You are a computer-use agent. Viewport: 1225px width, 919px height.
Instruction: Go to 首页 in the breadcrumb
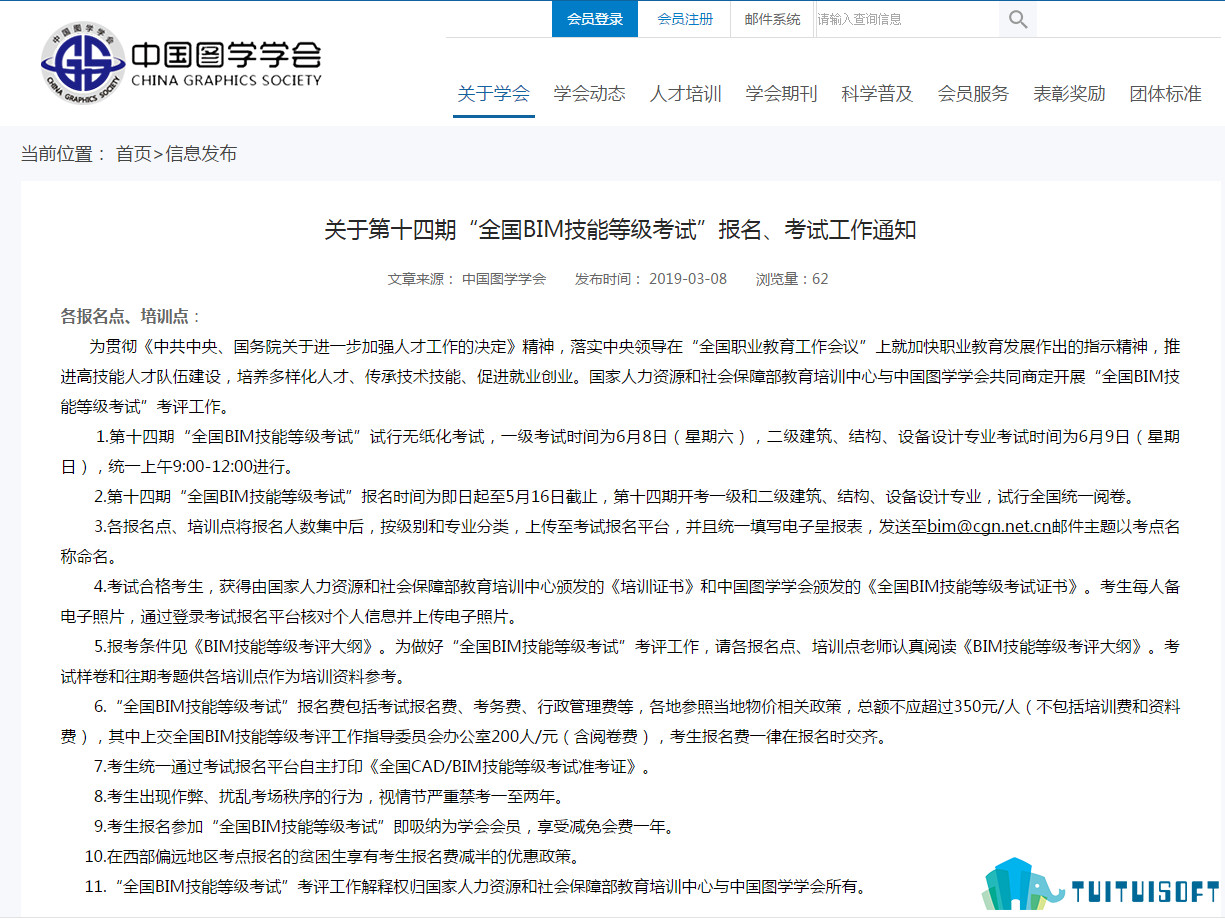134,154
